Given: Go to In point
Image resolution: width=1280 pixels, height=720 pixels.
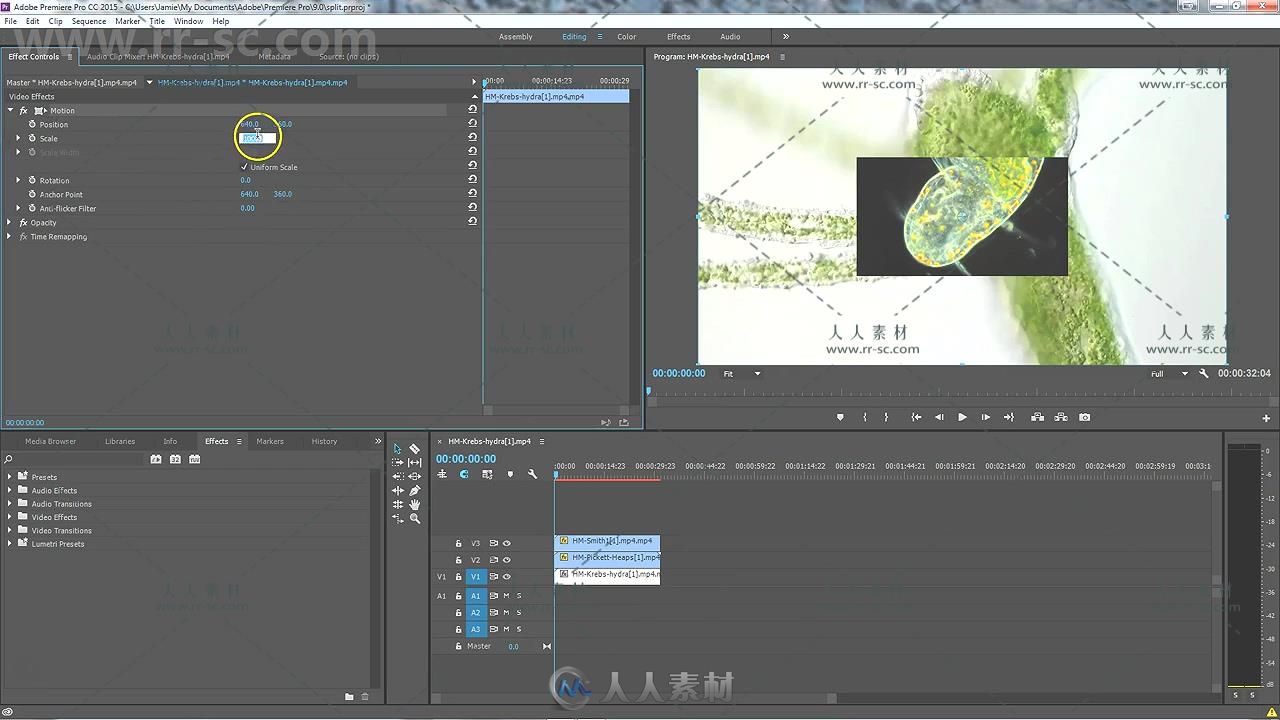Looking at the screenshot, I should (x=916, y=417).
